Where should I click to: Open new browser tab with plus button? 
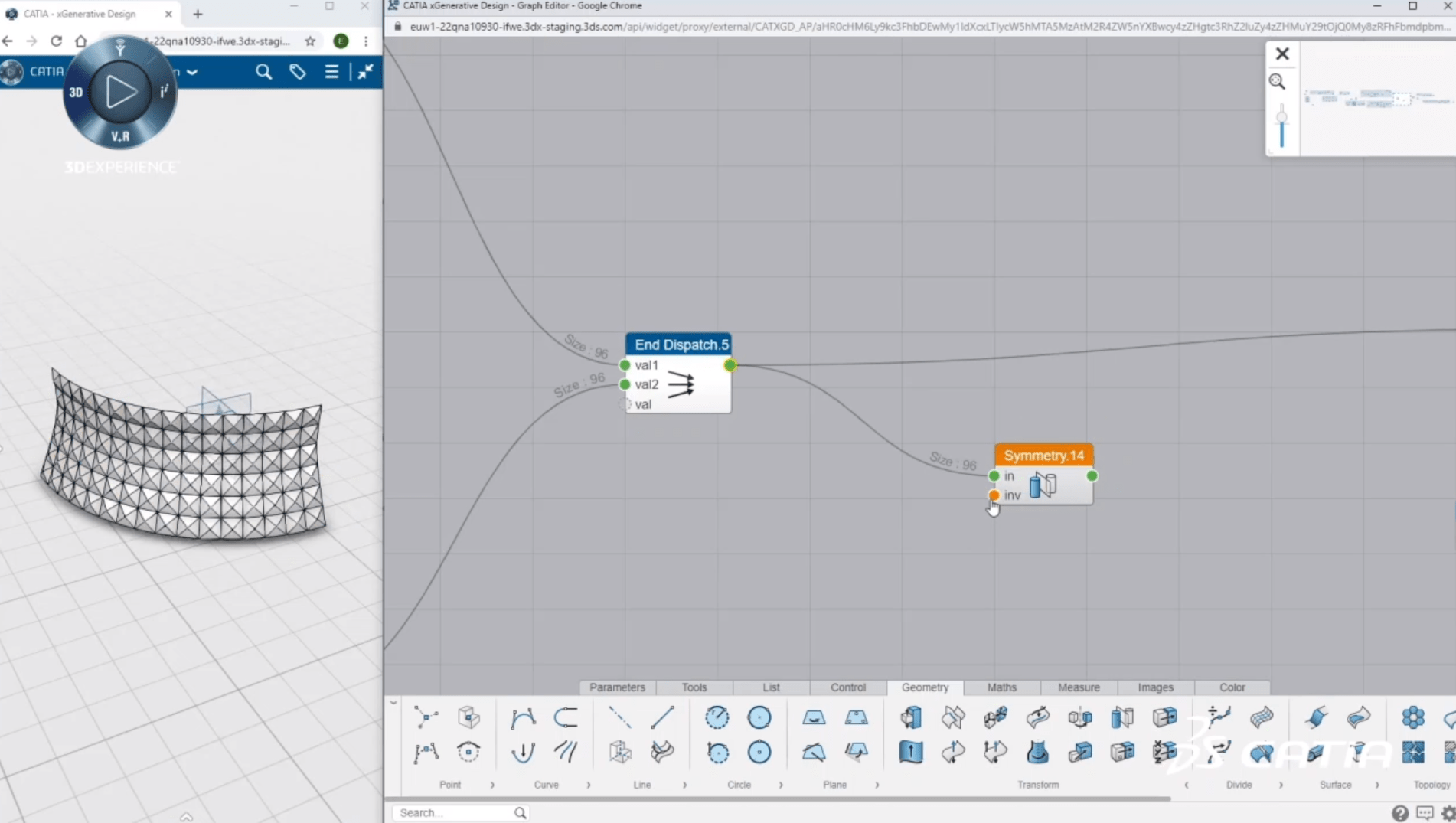198,14
